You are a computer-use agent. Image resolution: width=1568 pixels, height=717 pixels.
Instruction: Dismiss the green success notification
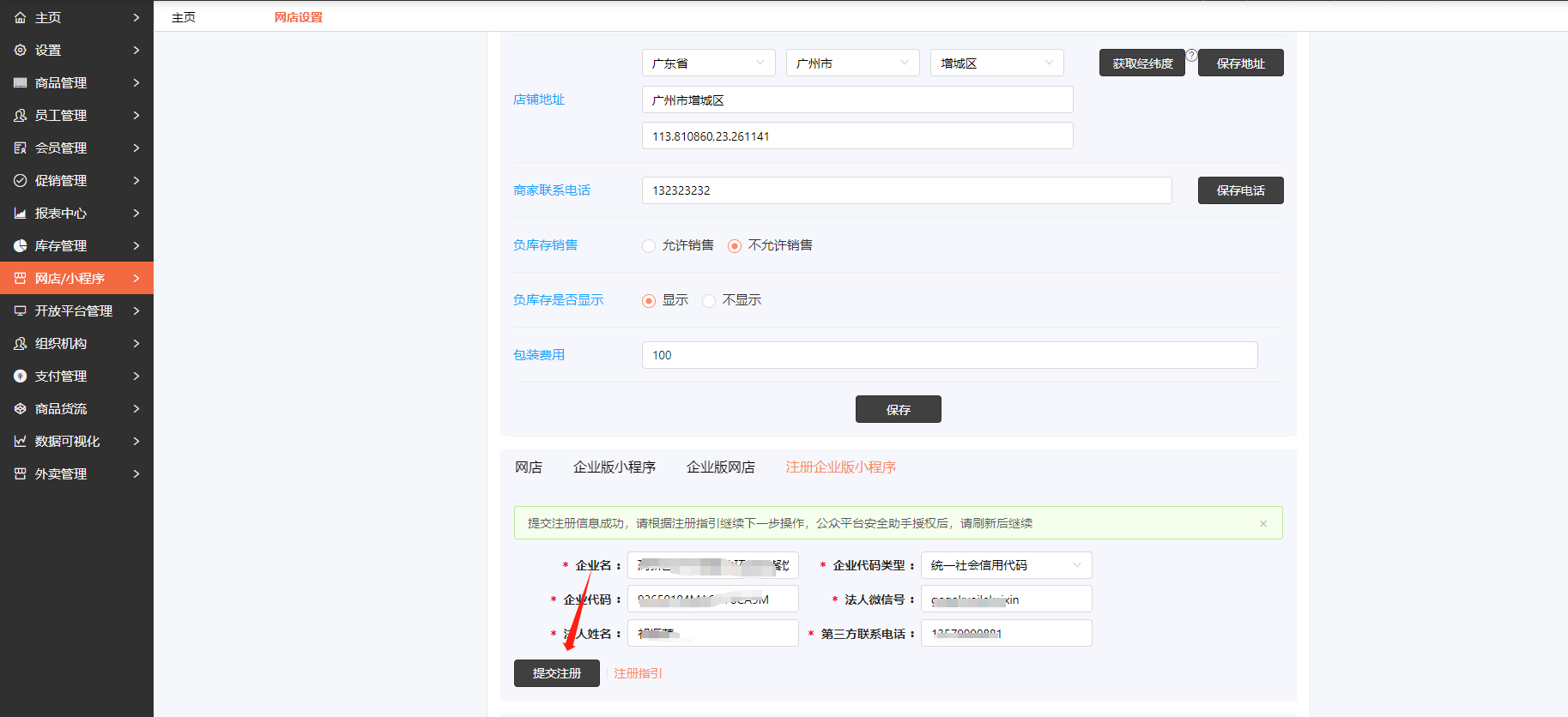point(1262,523)
